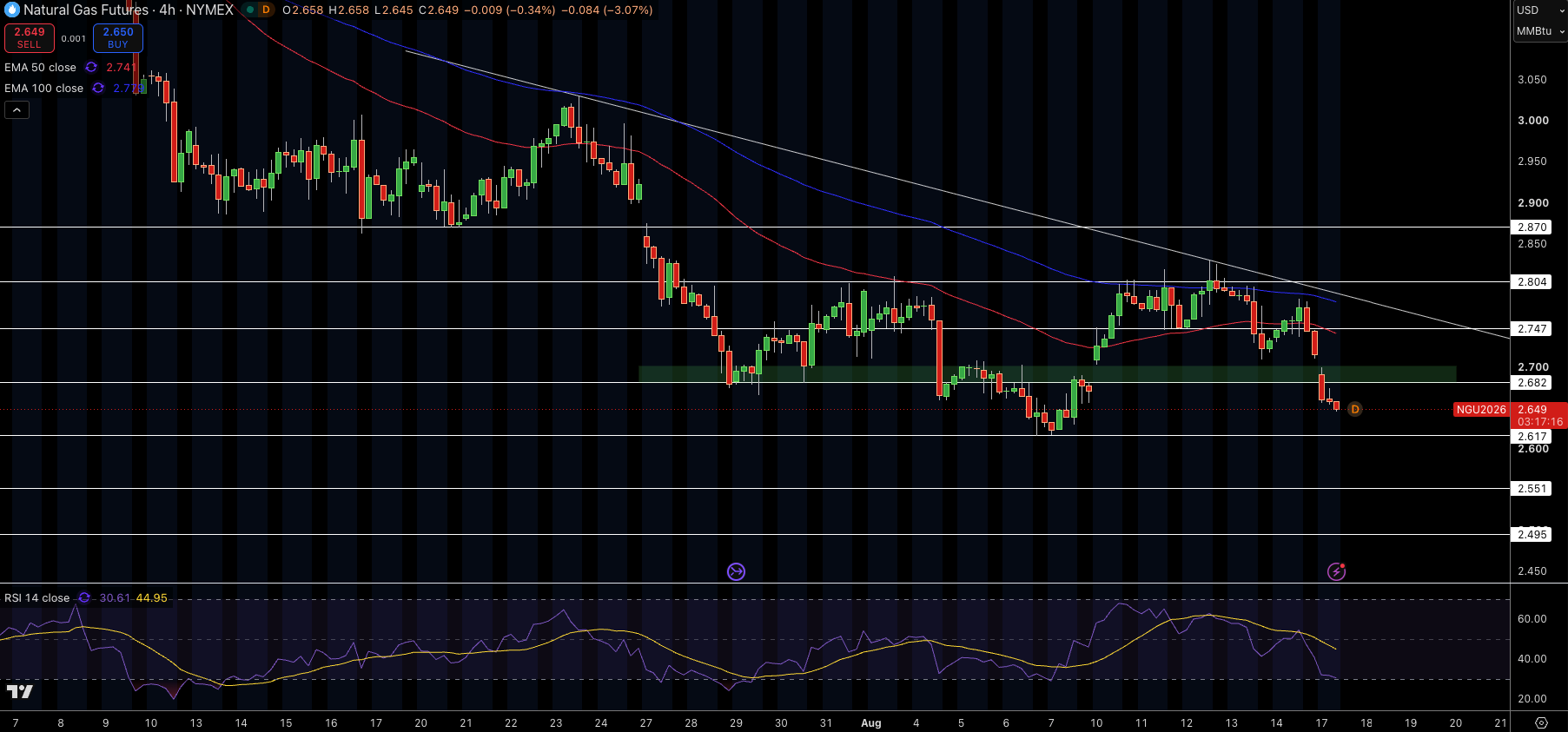Screen dimensions: 1568x732
Task: Open the contract rollover marker near July 29
Action: pyautogui.click(x=736, y=571)
